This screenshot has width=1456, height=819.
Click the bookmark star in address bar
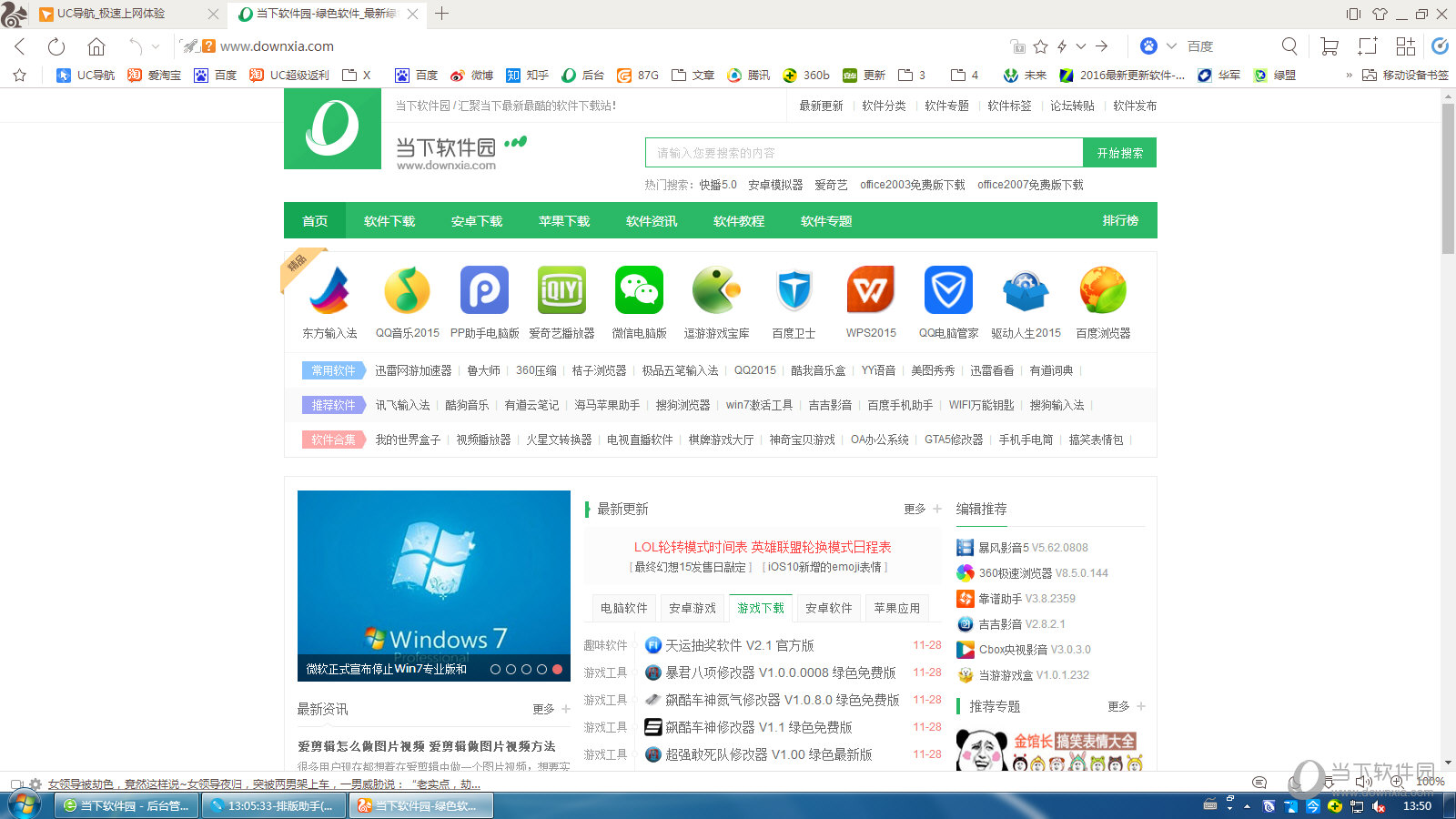click(x=1041, y=46)
